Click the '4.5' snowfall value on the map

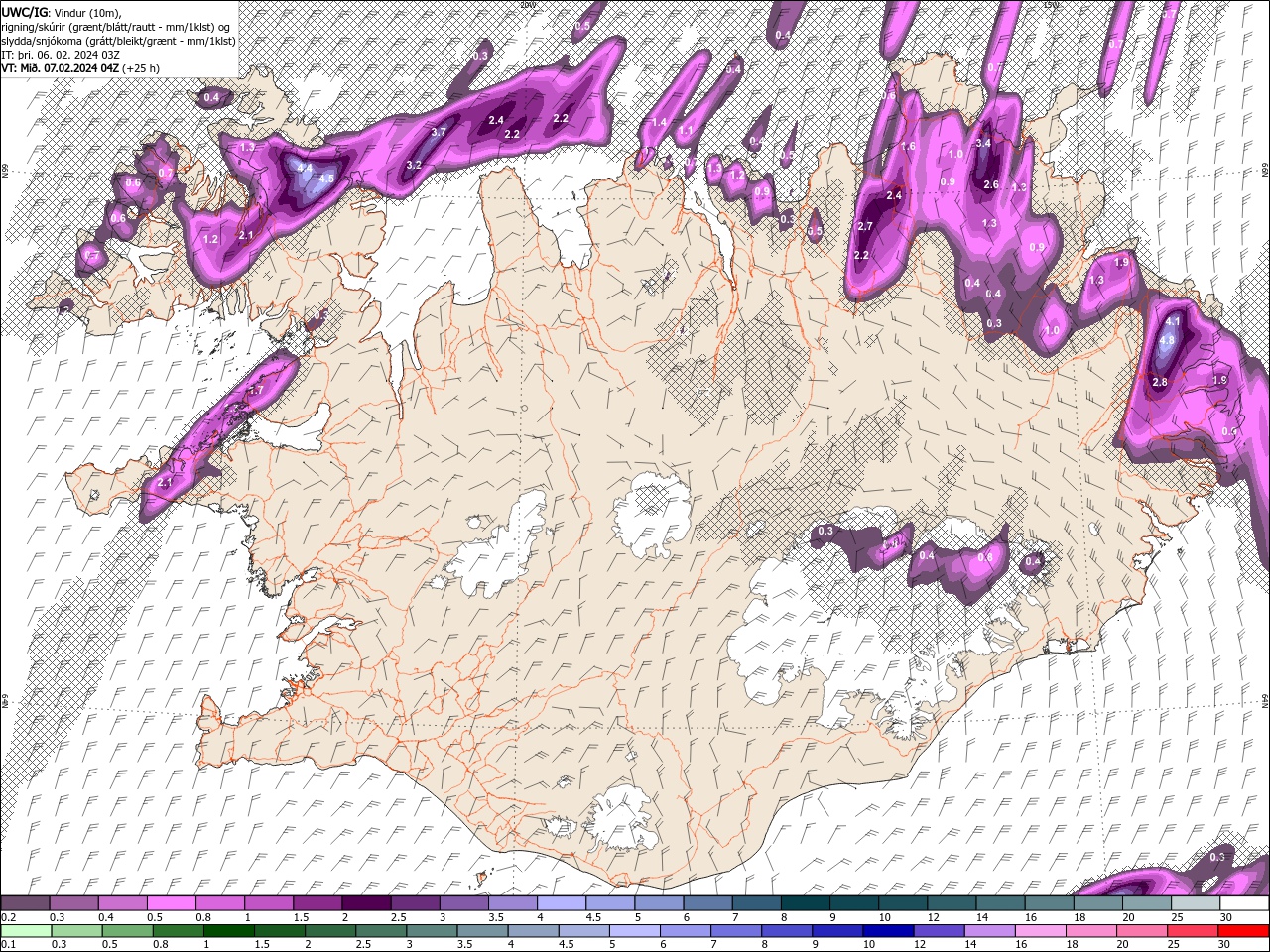[x=325, y=179]
